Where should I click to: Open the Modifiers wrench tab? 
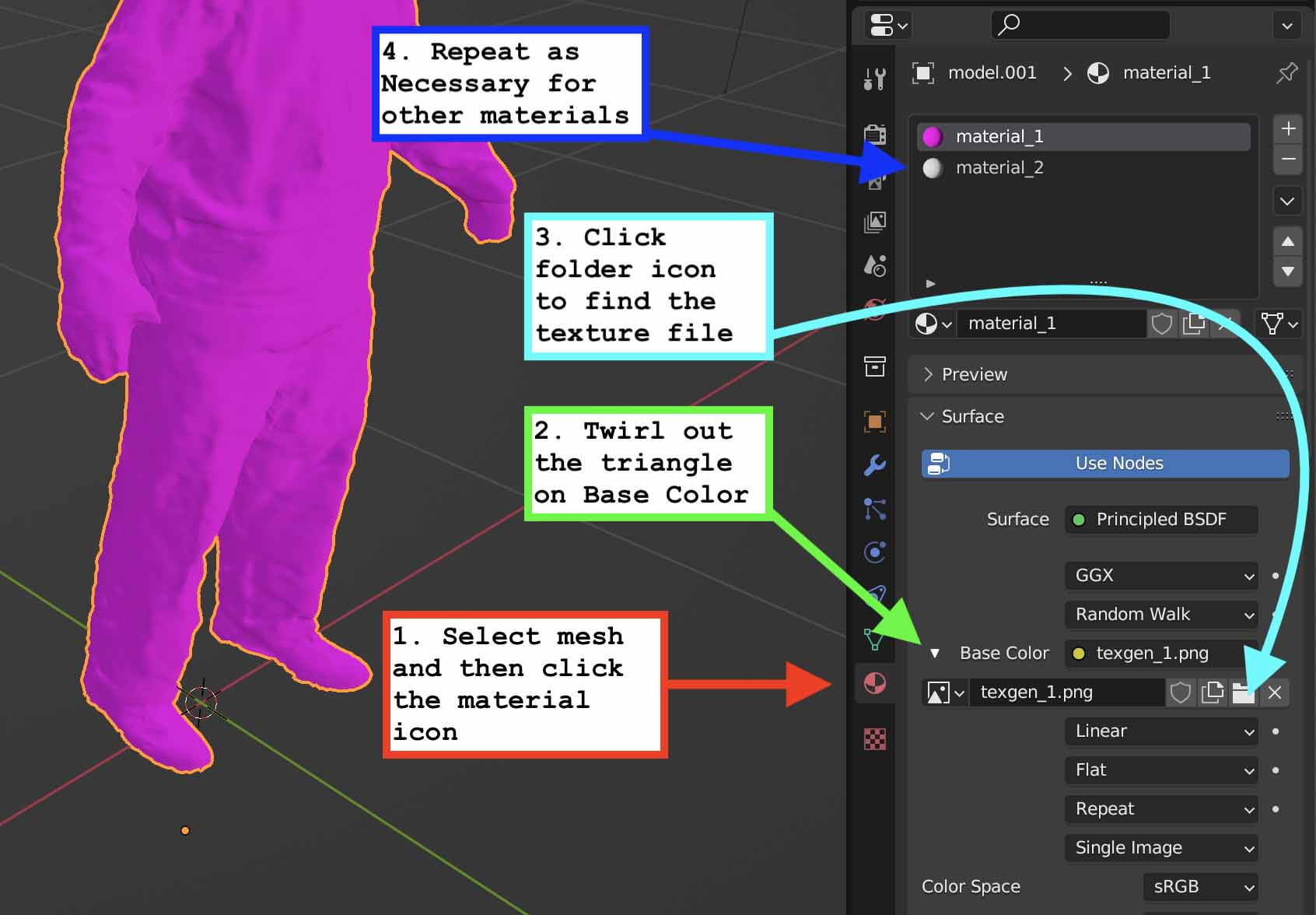point(875,465)
